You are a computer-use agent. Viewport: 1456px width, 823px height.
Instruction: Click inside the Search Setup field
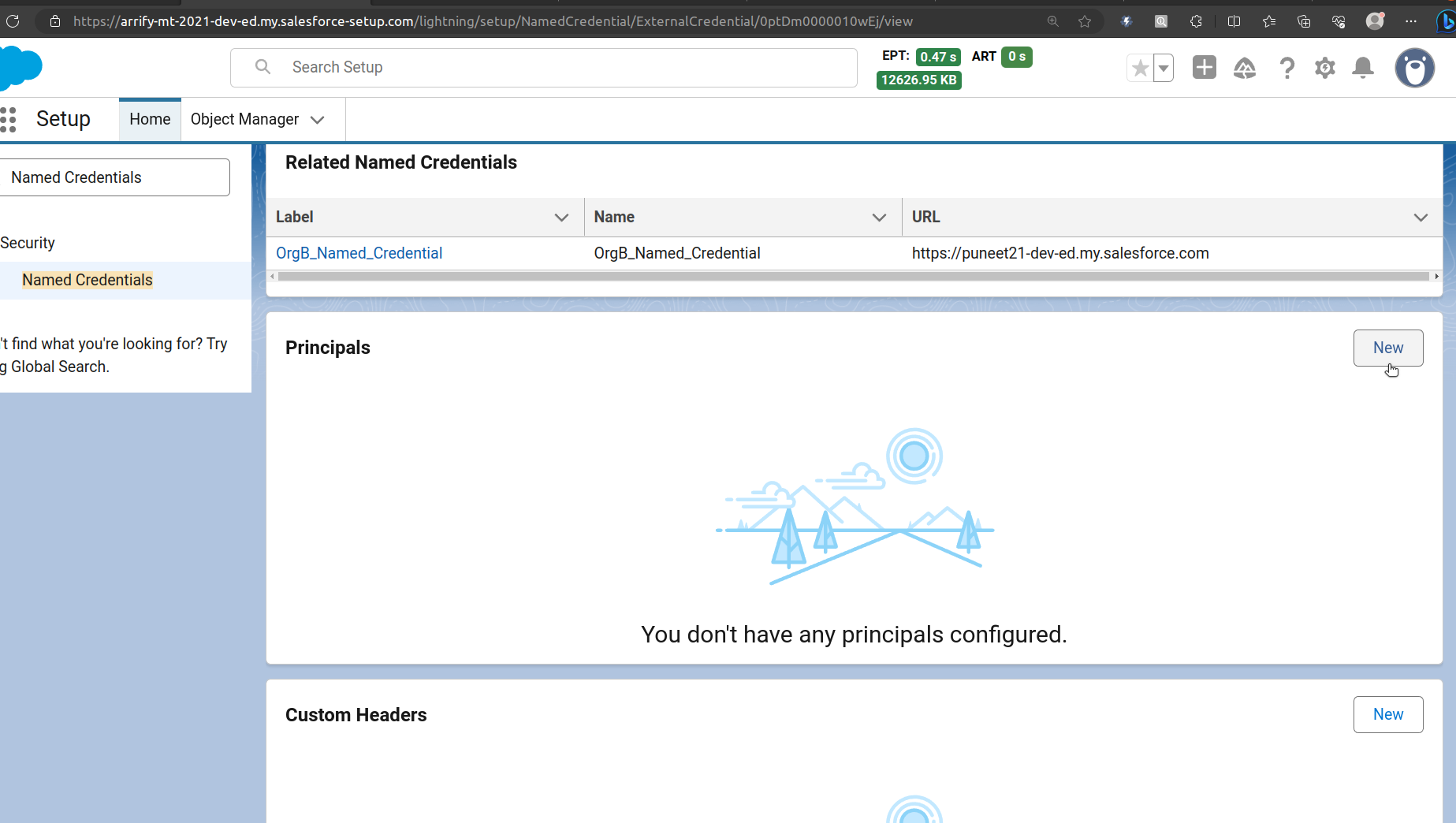click(x=544, y=67)
